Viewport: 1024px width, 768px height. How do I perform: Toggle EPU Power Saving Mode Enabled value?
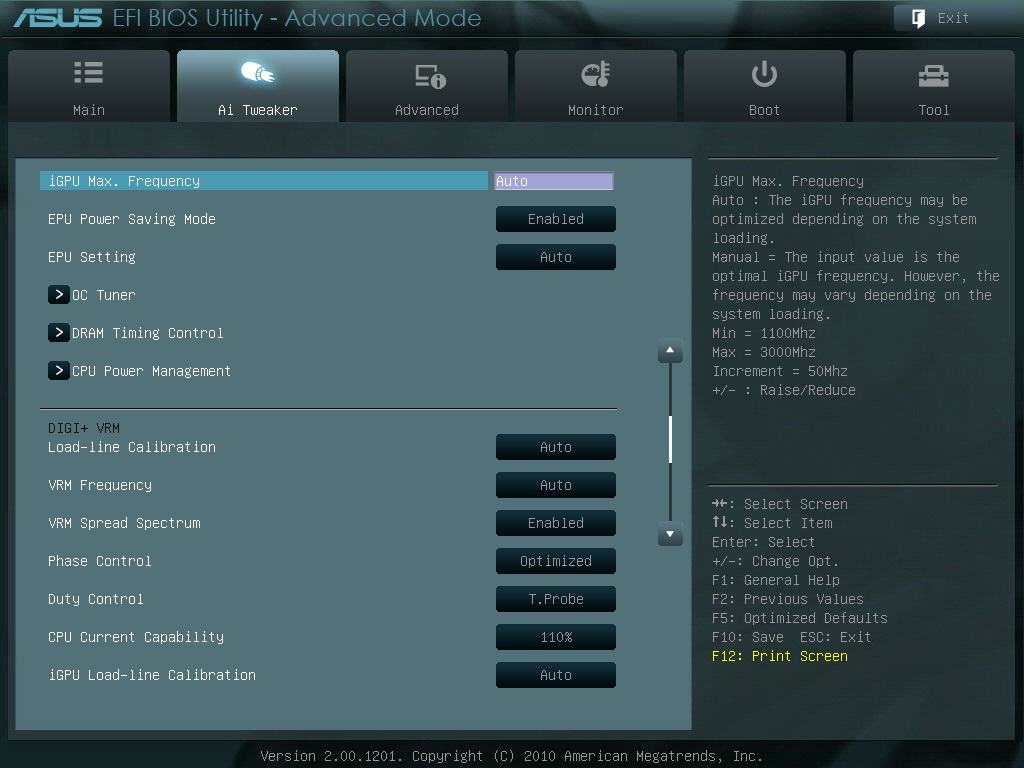tap(556, 219)
